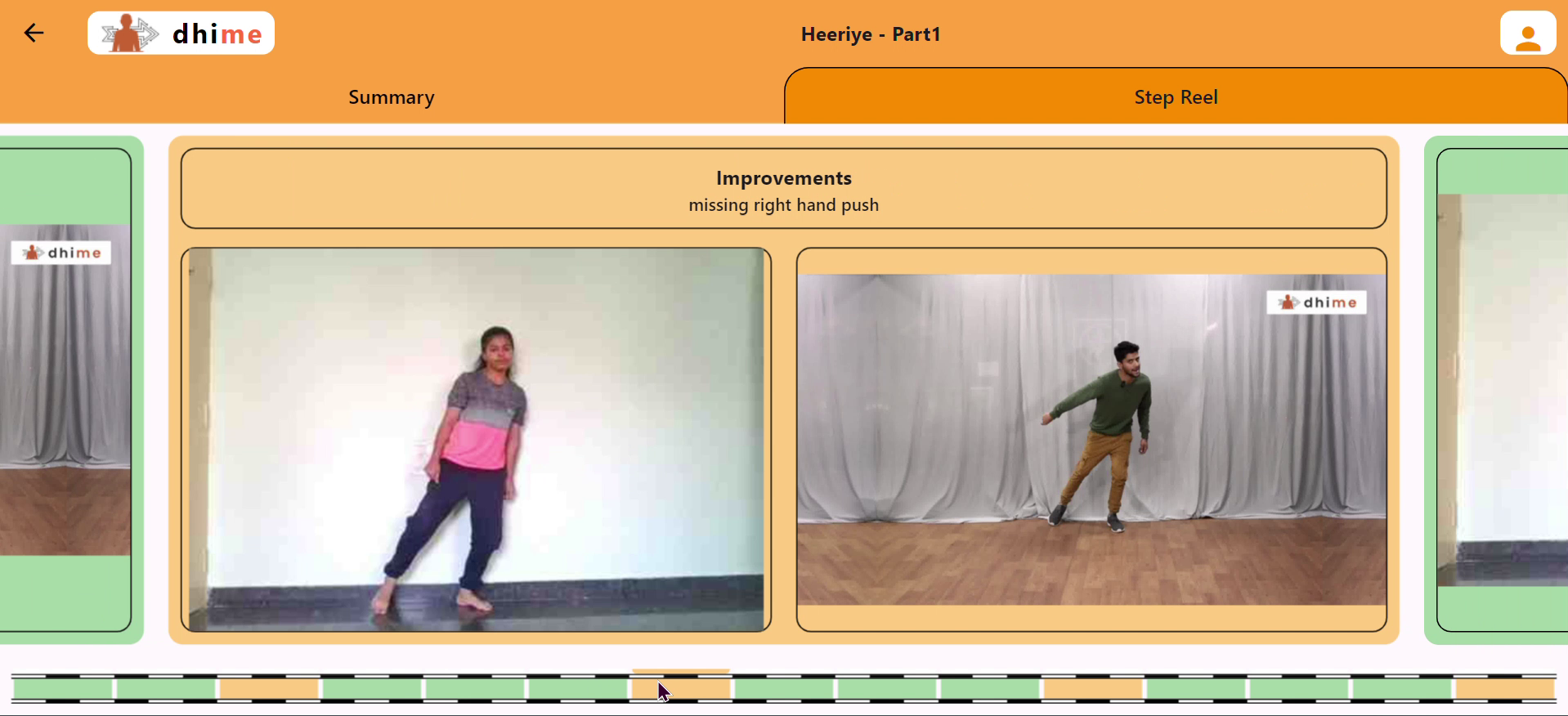This screenshot has height=716, width=1568.
Task: Play the instructor video in green sweater
Action: click(1091, 440)
